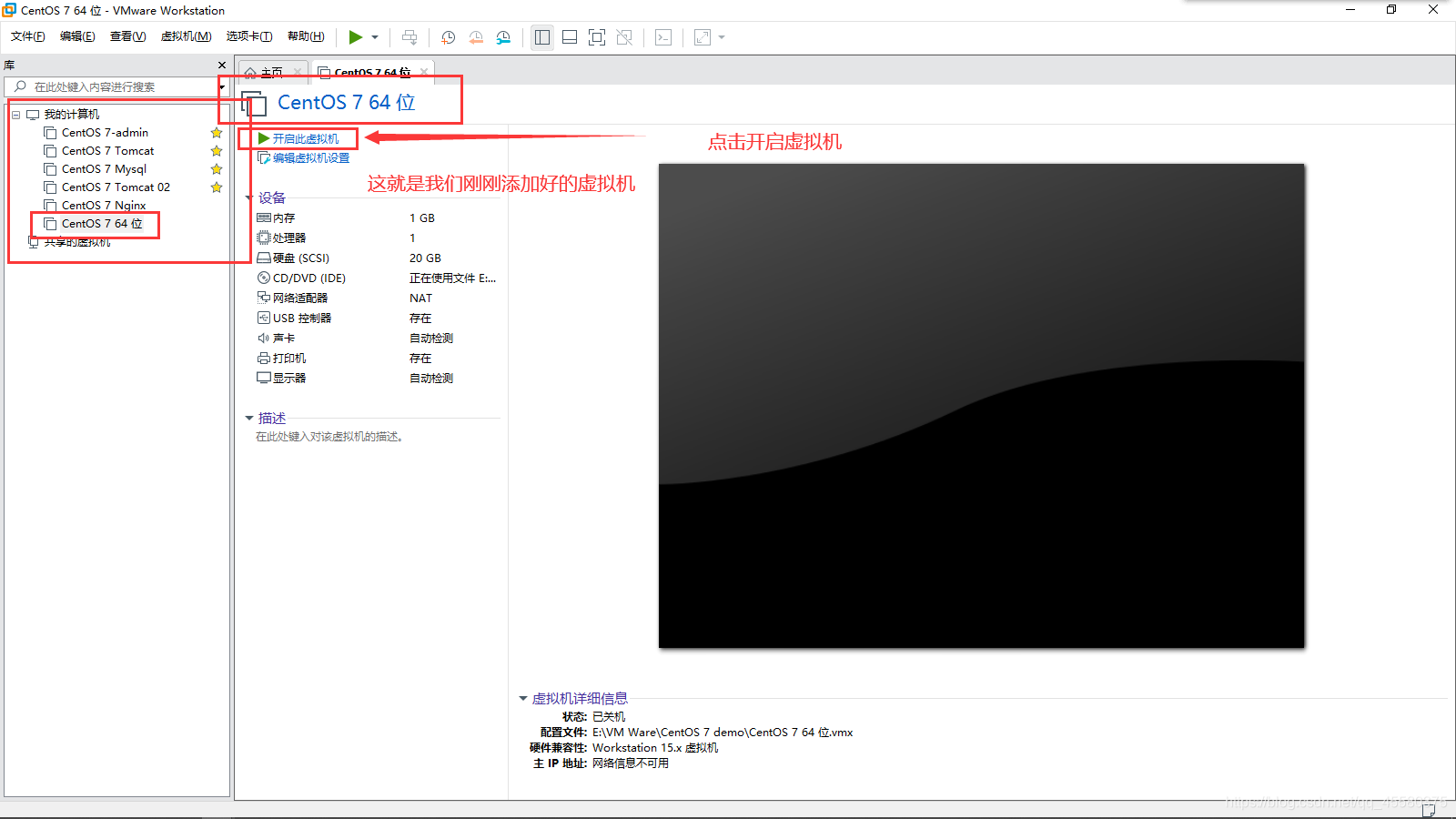Open the 选项卡(T) menu
The width and height of the screenshot is (1456, 819).
point(249,36)
